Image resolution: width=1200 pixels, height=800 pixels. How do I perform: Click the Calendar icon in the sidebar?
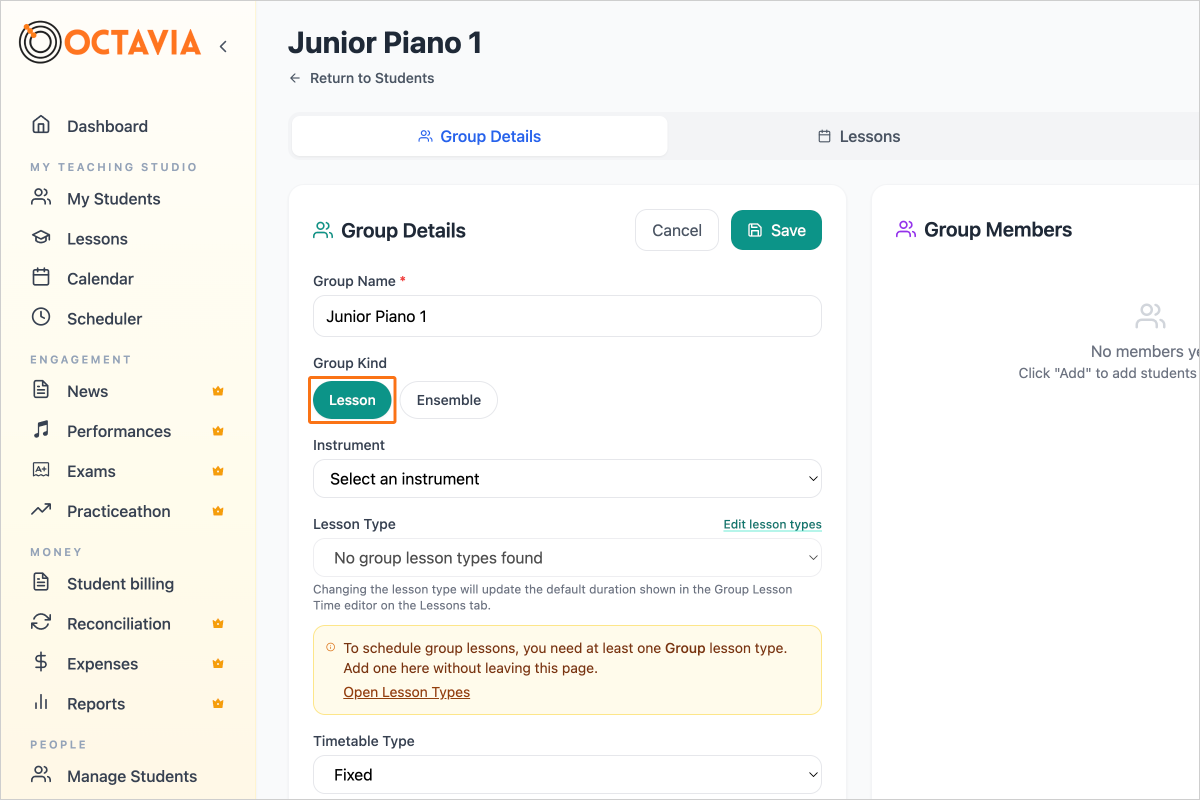(x=41, y=278)
